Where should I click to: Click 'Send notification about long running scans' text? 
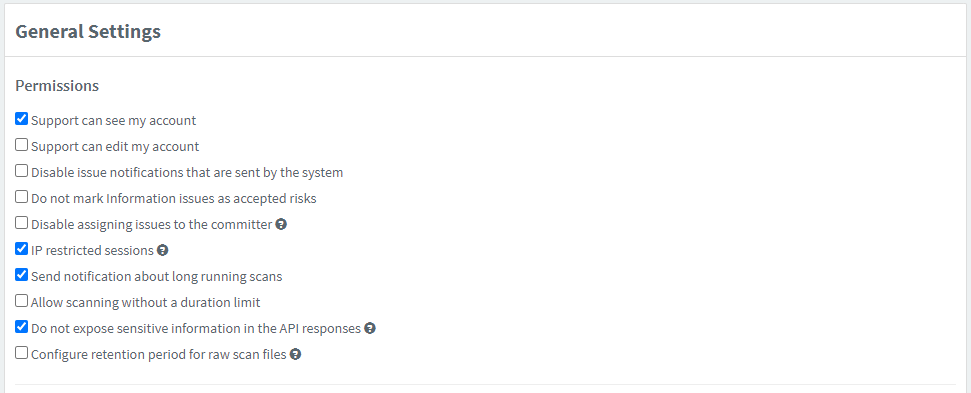[157, 277]
